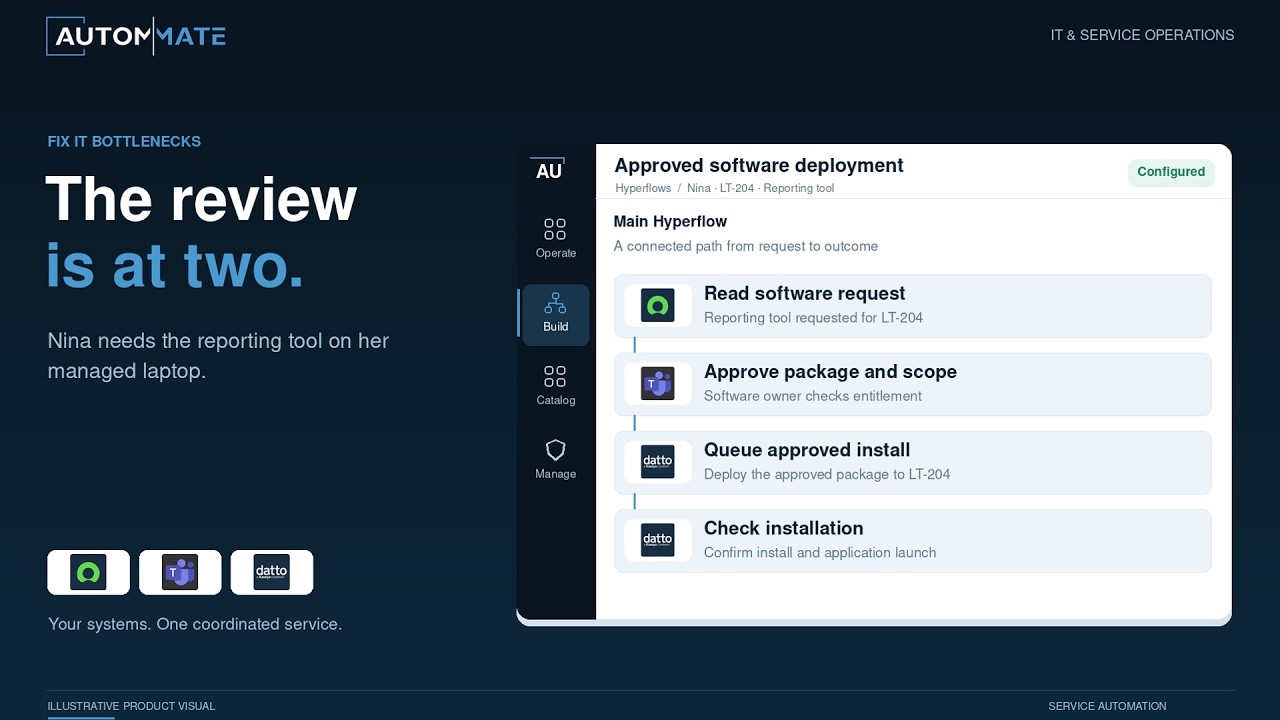Click the Teams icon on Approve package and scope

click(x=658, y=384)
